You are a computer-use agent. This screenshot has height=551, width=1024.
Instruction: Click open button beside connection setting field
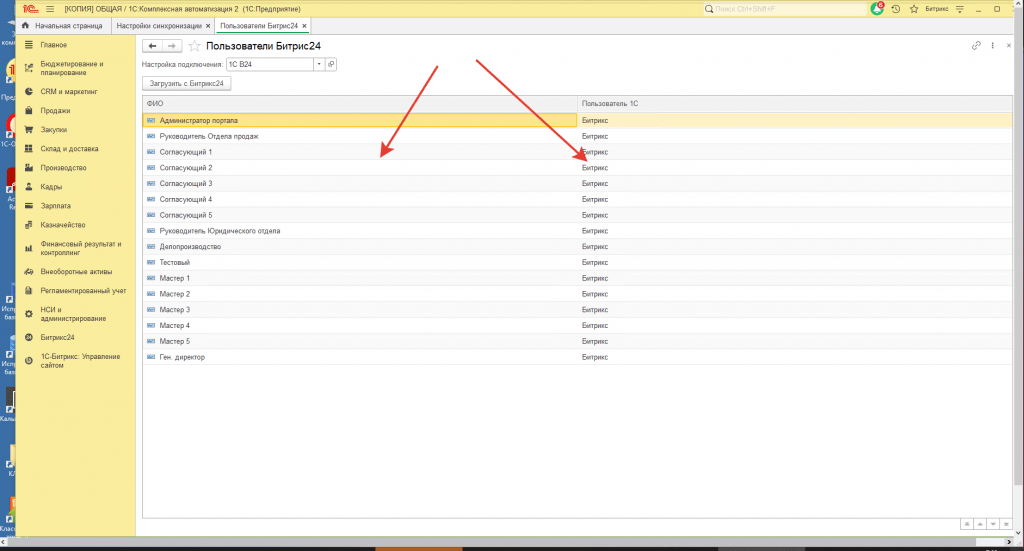[331, 64]
